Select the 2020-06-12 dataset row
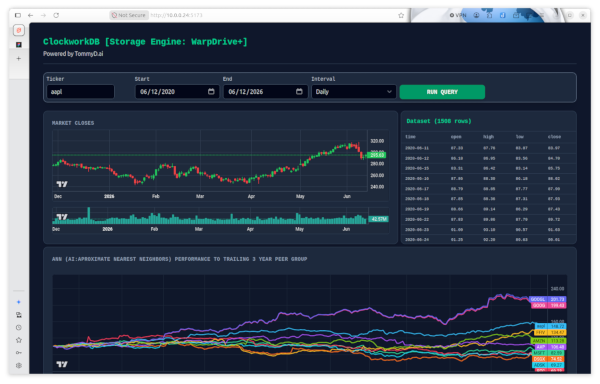This screenshot has height=384, width=600. point(489,158)
